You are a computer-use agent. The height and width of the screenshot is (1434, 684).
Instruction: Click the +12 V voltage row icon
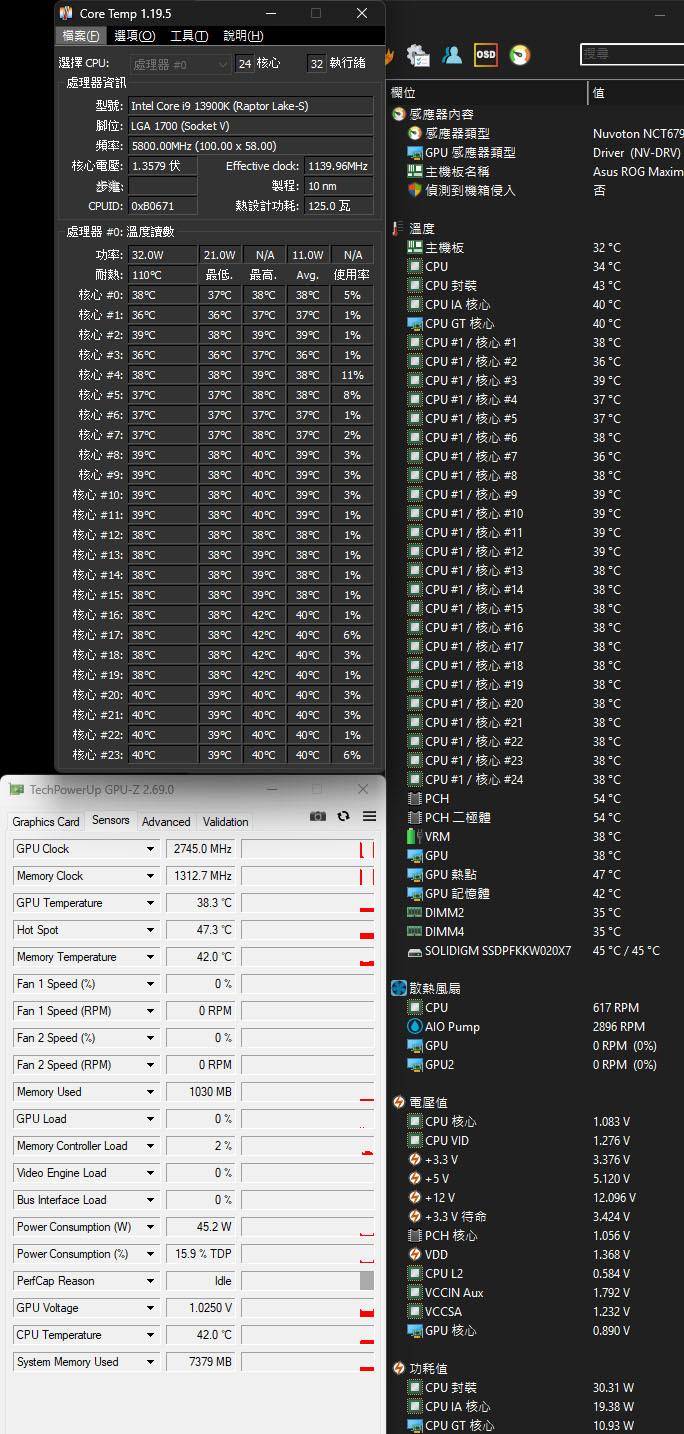(x=415, y=1198)
